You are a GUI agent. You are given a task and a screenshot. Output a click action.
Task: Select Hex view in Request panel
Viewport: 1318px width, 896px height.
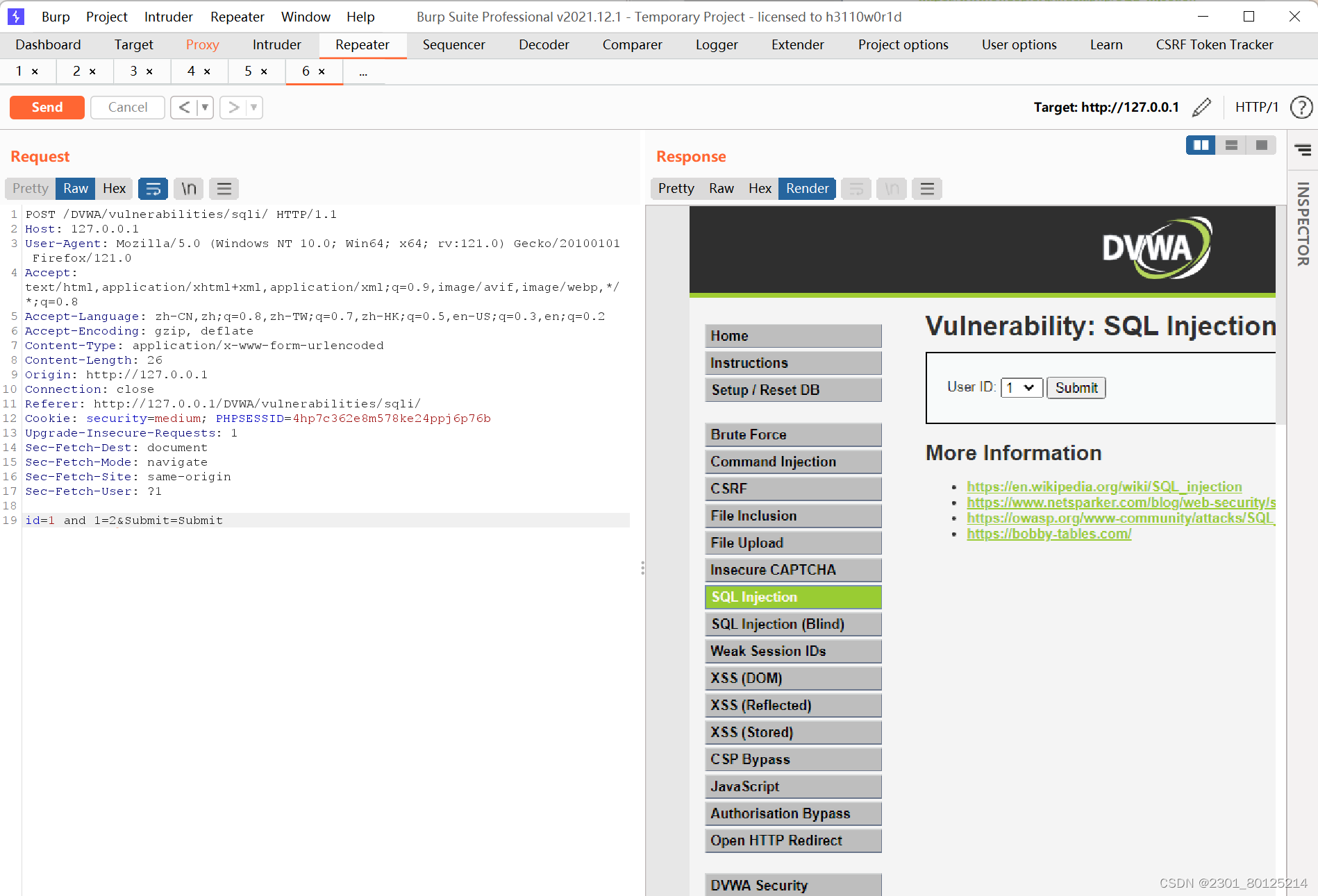pyautogui.click(x=115, y=188)
